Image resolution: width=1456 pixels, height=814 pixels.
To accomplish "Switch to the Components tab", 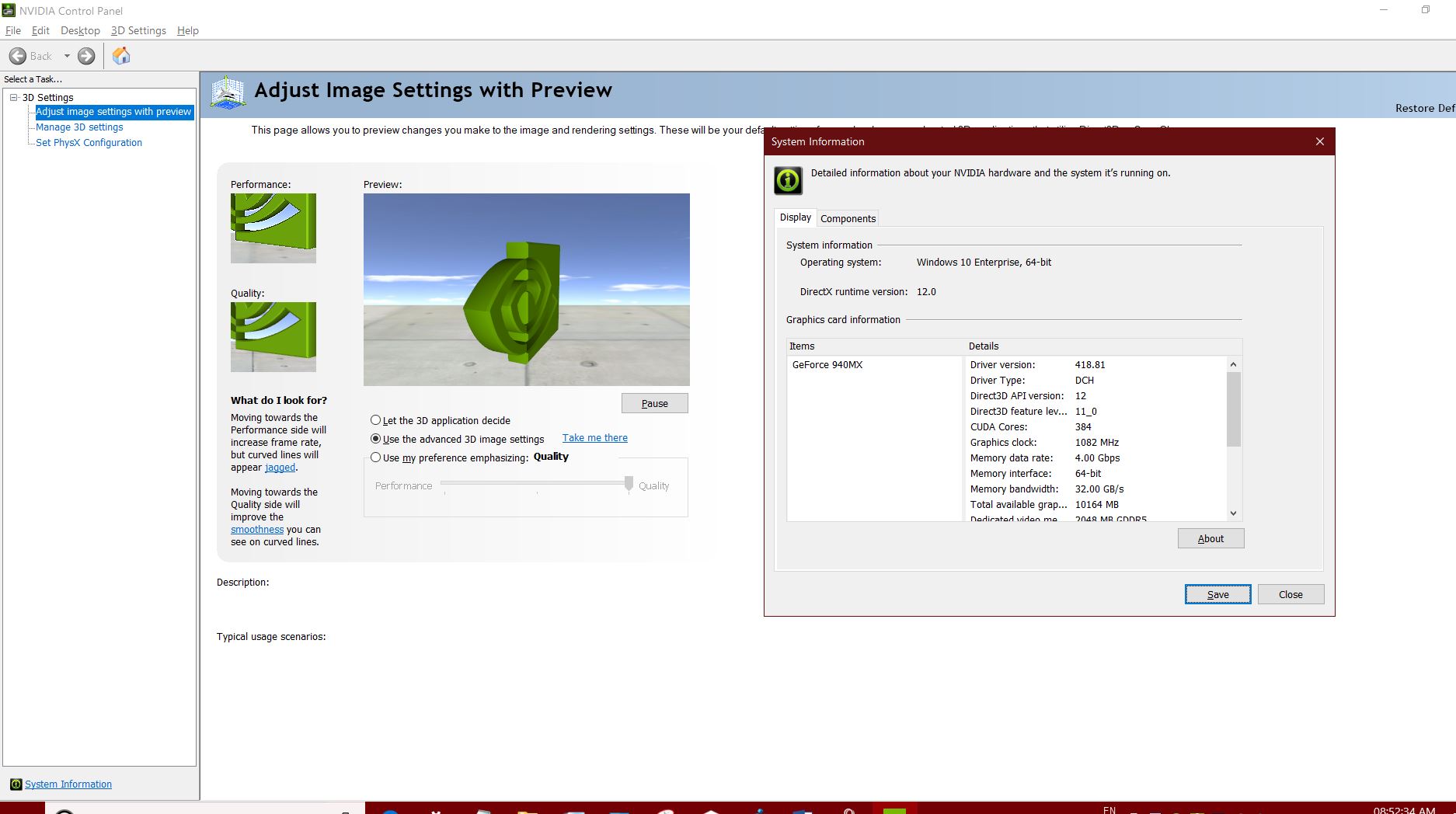I will 848,218.
